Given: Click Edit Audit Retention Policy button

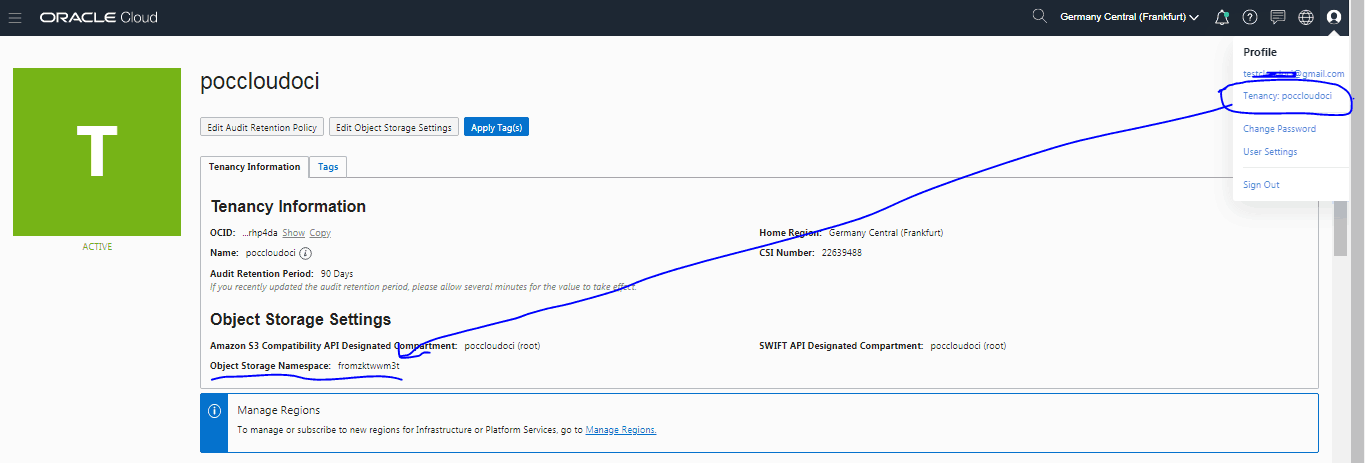Looking at the screenshot, I should pyautogui.click(x=262, y=127).
